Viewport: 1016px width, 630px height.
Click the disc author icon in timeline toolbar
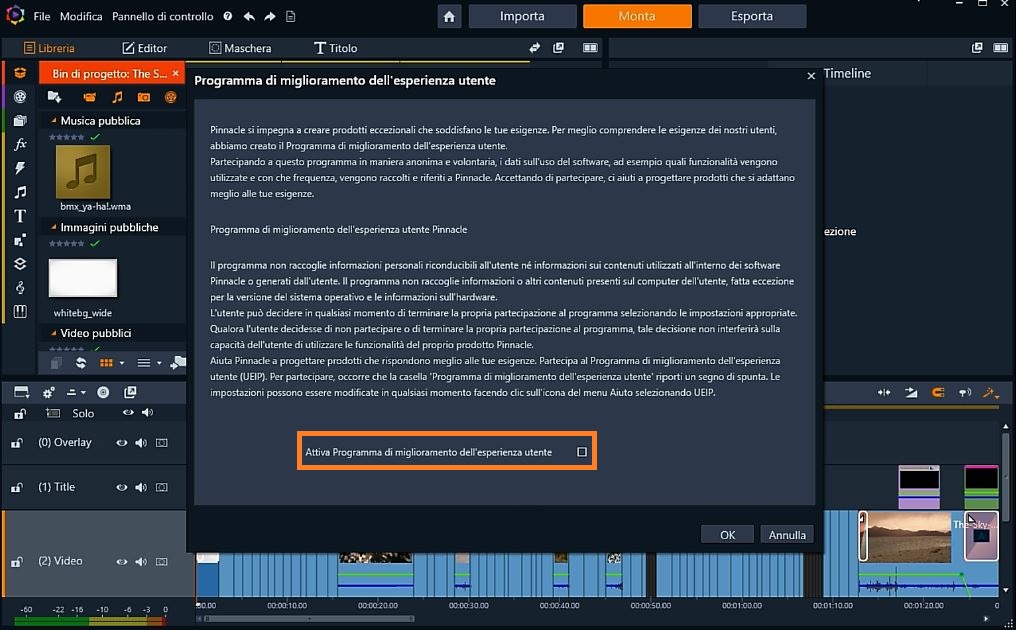[103, 392]
